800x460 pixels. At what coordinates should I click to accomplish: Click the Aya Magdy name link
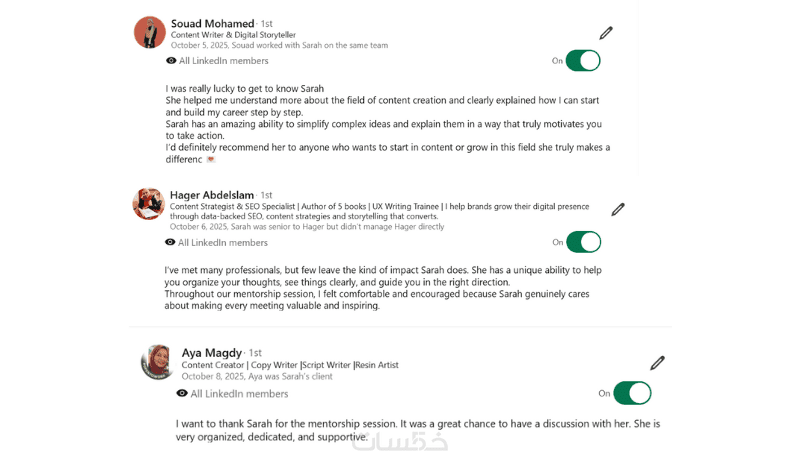pyautogui.click(x=212, y=353)
